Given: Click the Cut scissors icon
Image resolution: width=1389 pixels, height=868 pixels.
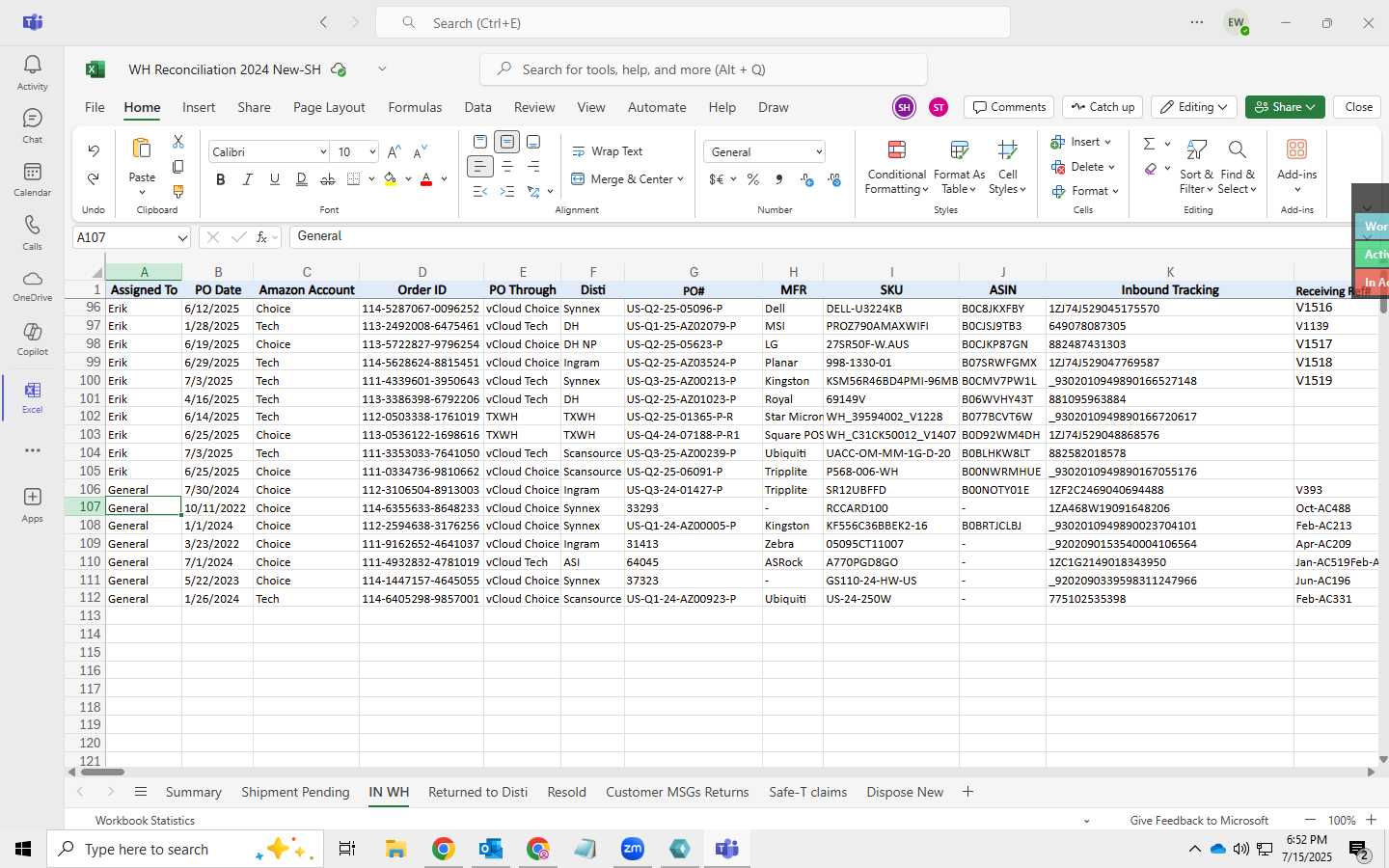Looking at the screenshot, I should 178,142.
